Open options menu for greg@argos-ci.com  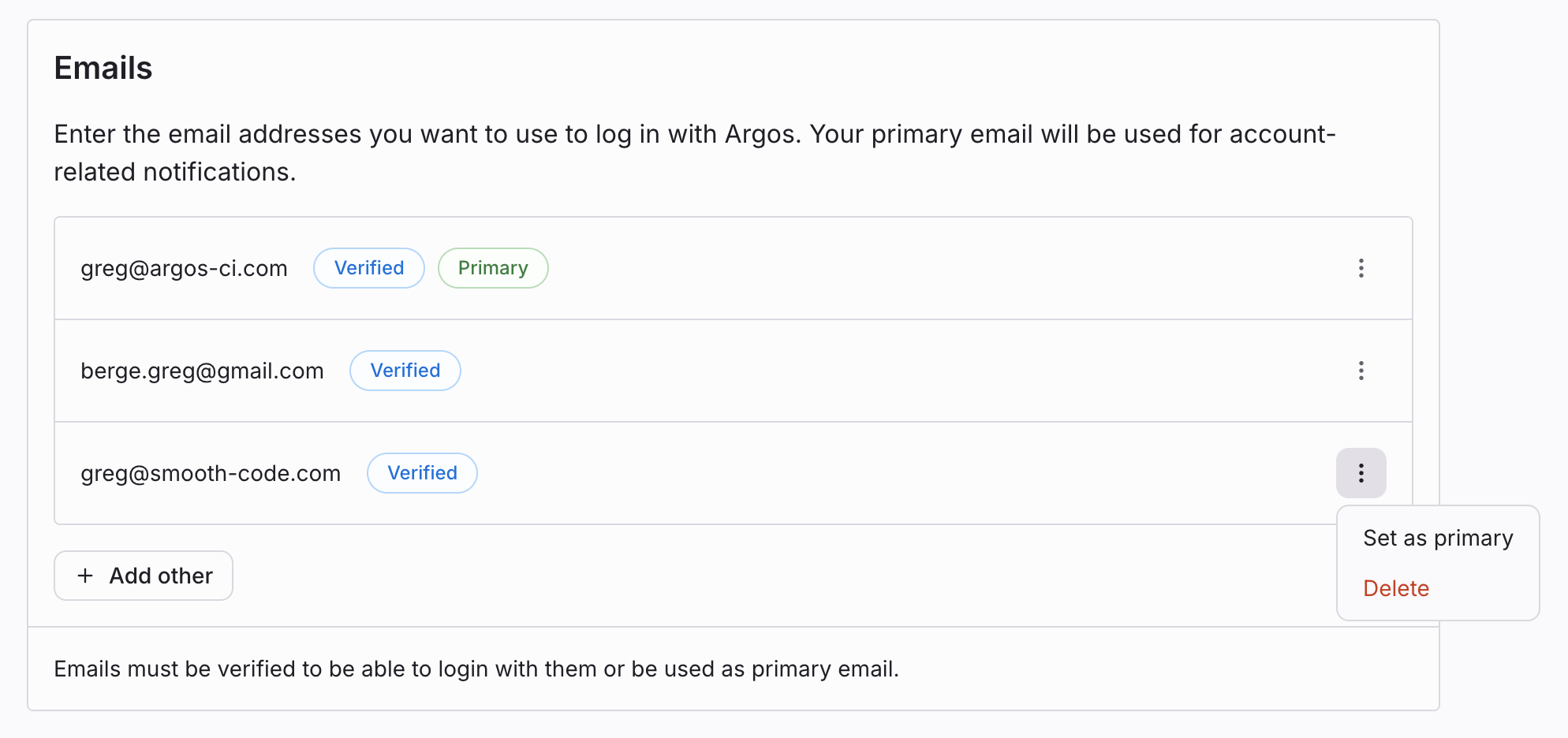1361,268
